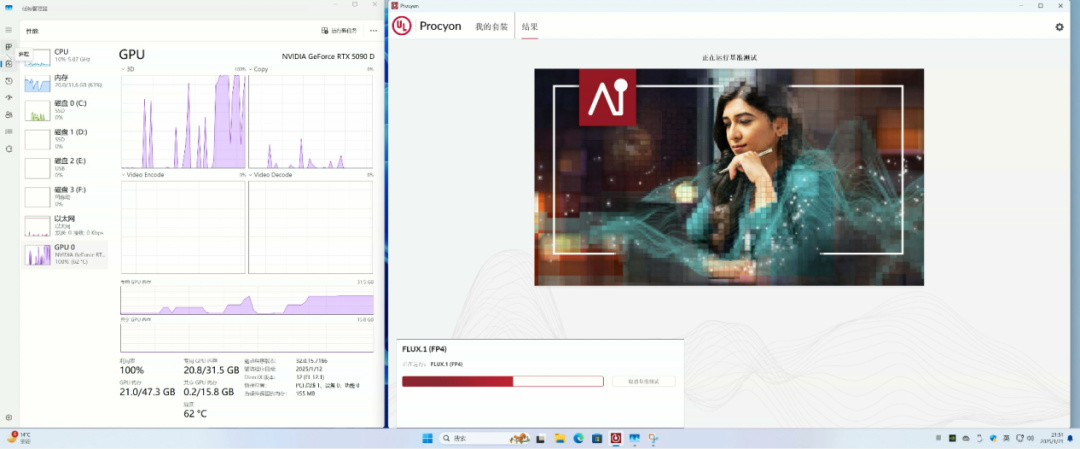1080x449 pixels.
Task: Click dedicated GPU memory 20.8/31.5 GB value
Action: (x=211, y=370)
